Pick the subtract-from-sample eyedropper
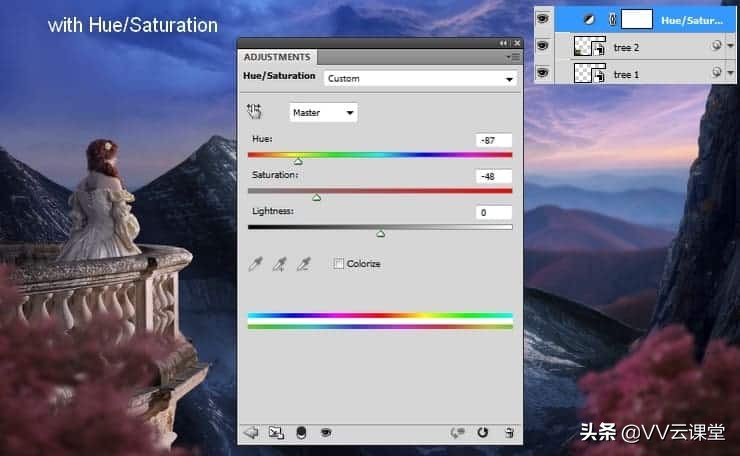The image size is (740, 456). (x=305, y=264)
